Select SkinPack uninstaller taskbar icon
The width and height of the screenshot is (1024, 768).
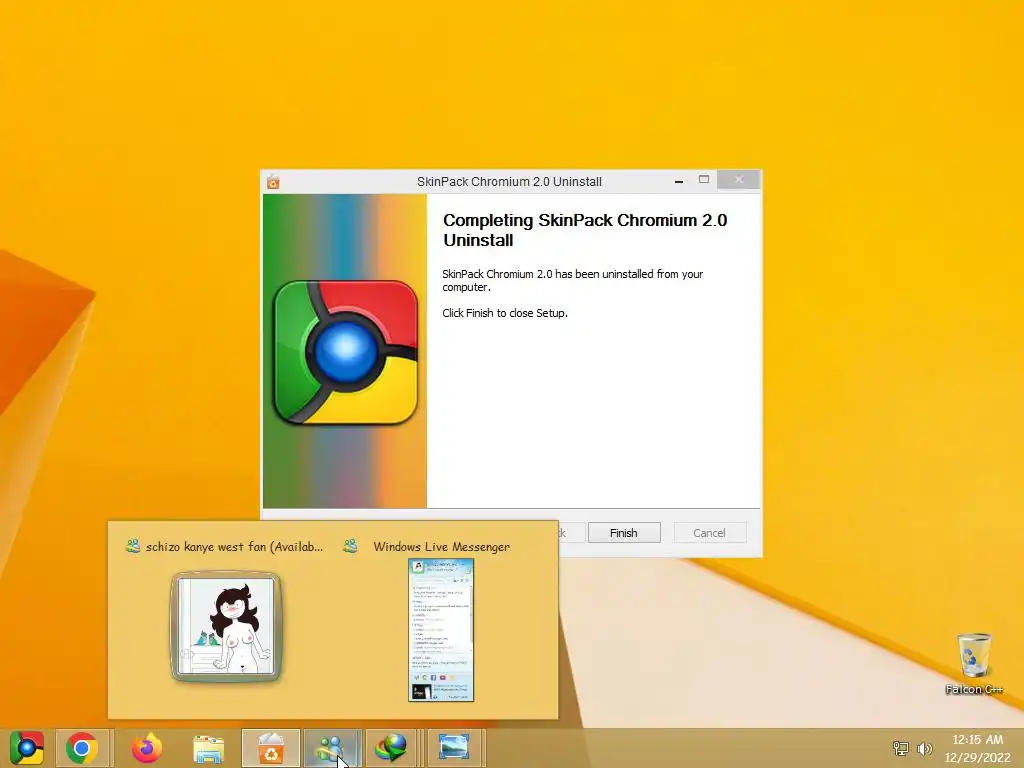(270, 748)
